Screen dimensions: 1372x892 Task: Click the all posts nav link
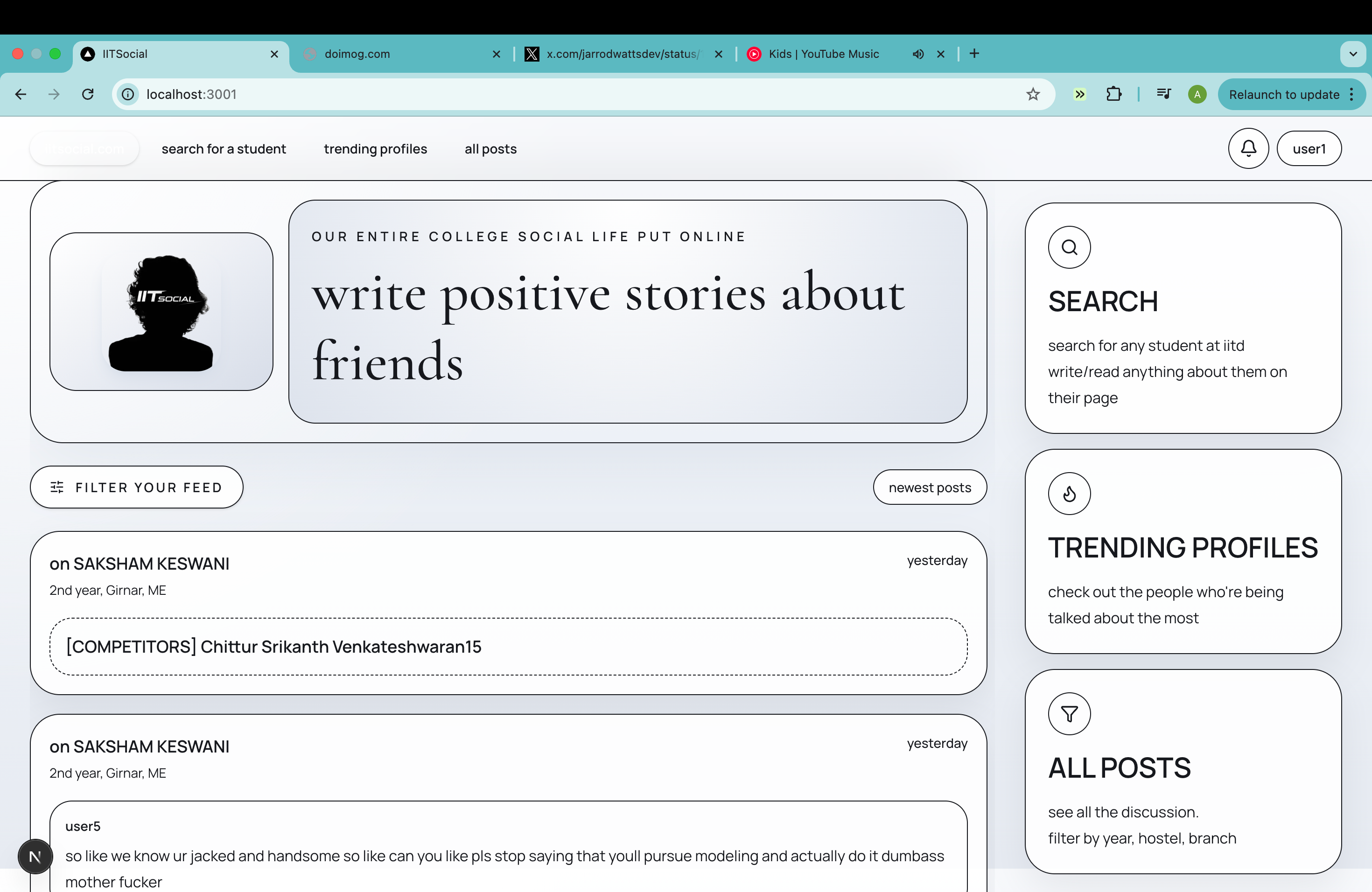(x=490, y=149)
